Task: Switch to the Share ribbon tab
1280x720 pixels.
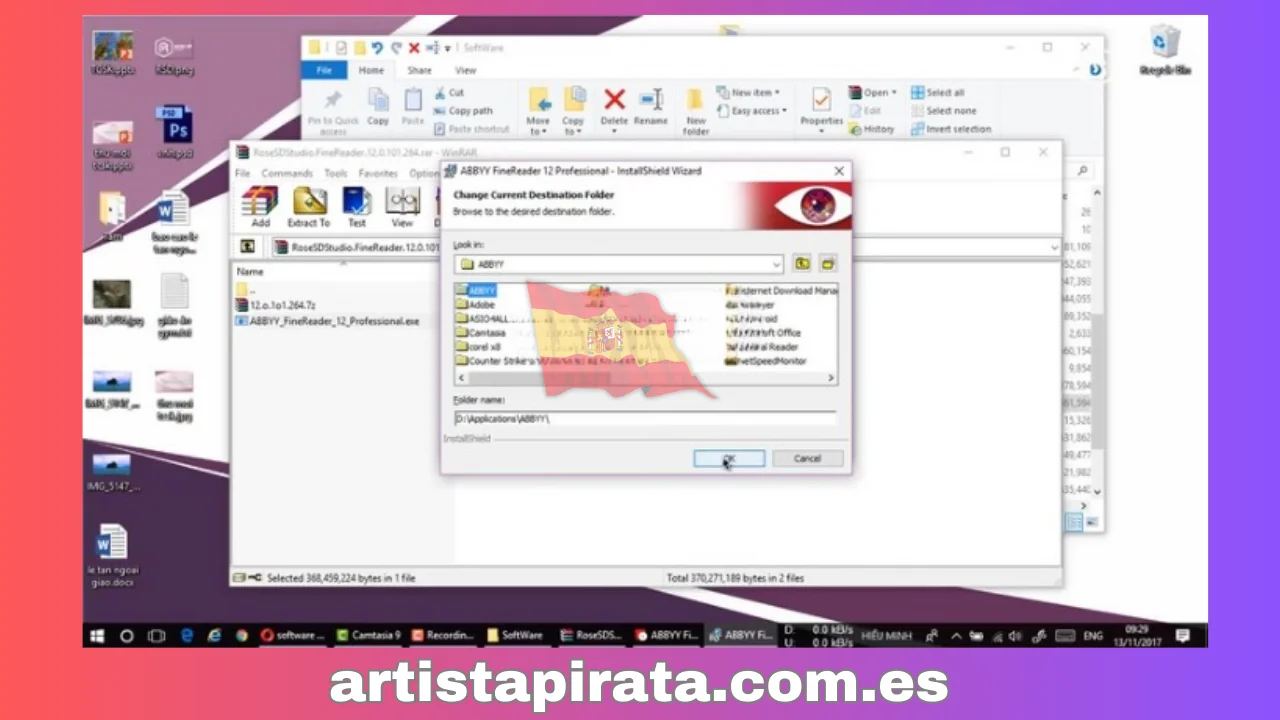Action: (419, 70)
